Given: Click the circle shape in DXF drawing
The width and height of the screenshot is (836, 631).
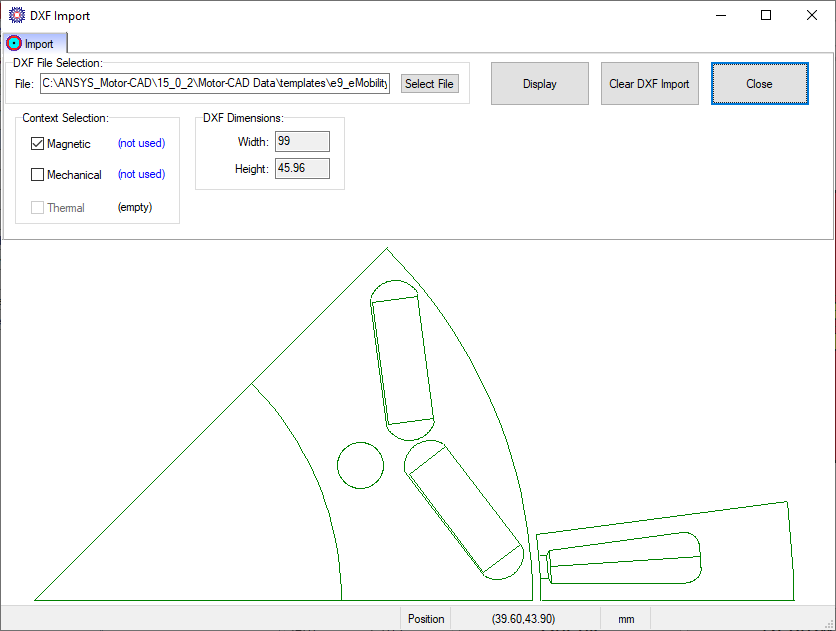Looking at the screenshot, I should tap(360, 465).
